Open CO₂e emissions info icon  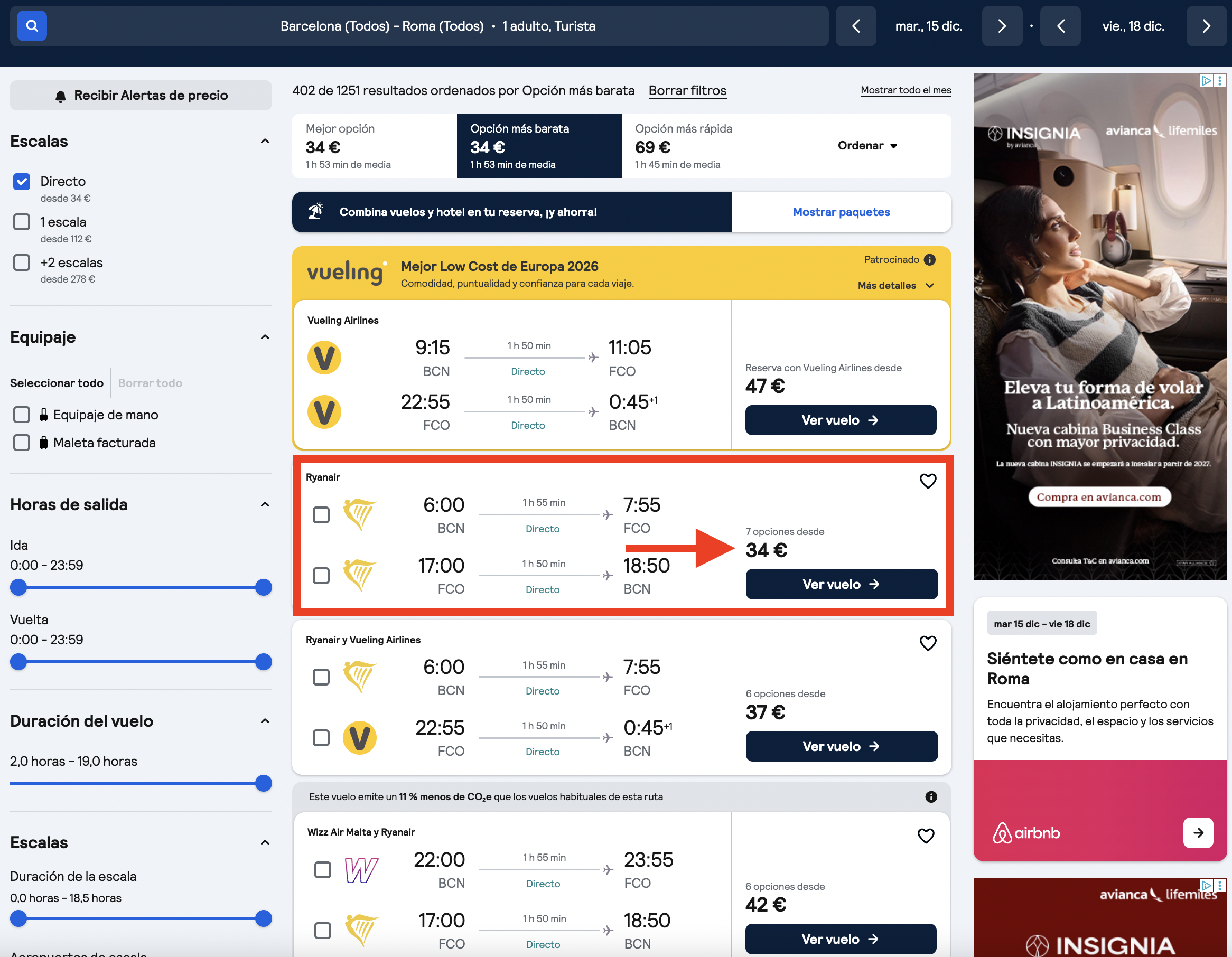[x=931, y=797]
